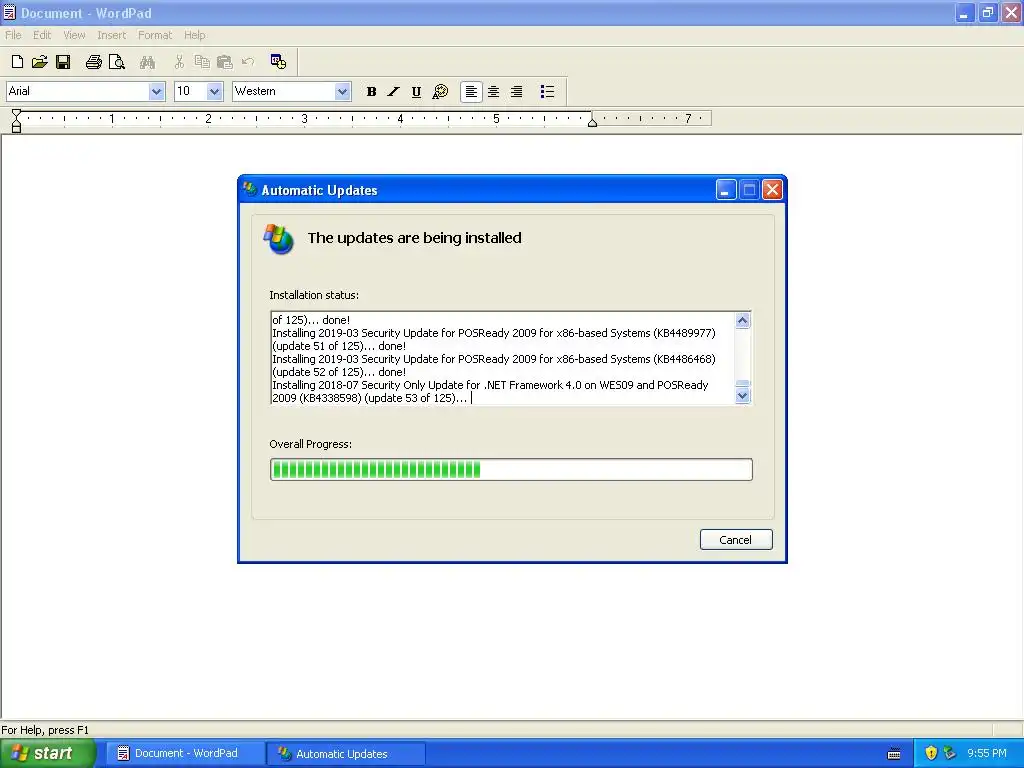This screenshot has width=1024, height=768.
Task: Click the 'For Help, press F1' status bar text
Action: click(45, 730)
